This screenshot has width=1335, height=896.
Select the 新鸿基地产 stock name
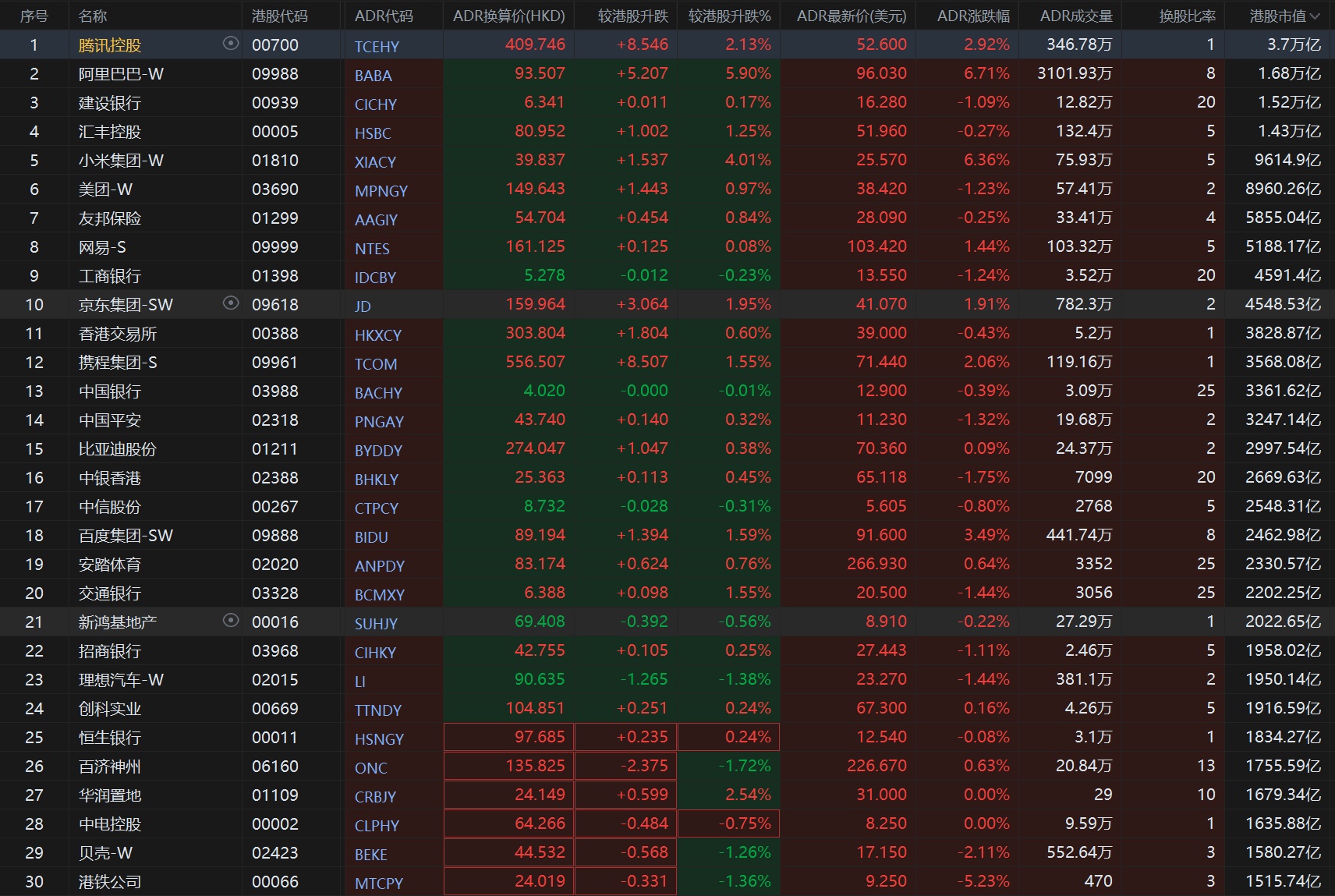(118, 622)
